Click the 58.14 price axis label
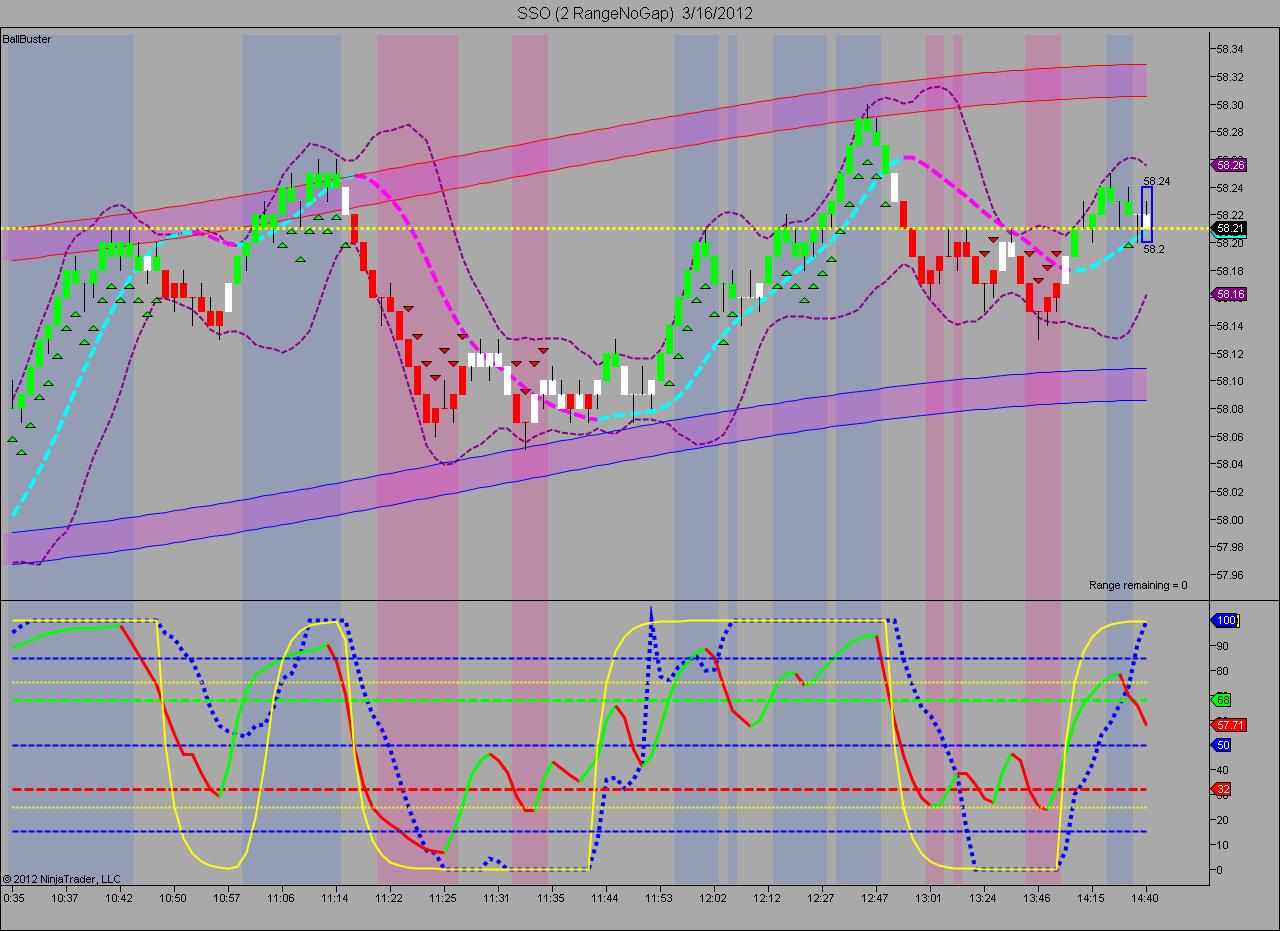 (1230, 326)
